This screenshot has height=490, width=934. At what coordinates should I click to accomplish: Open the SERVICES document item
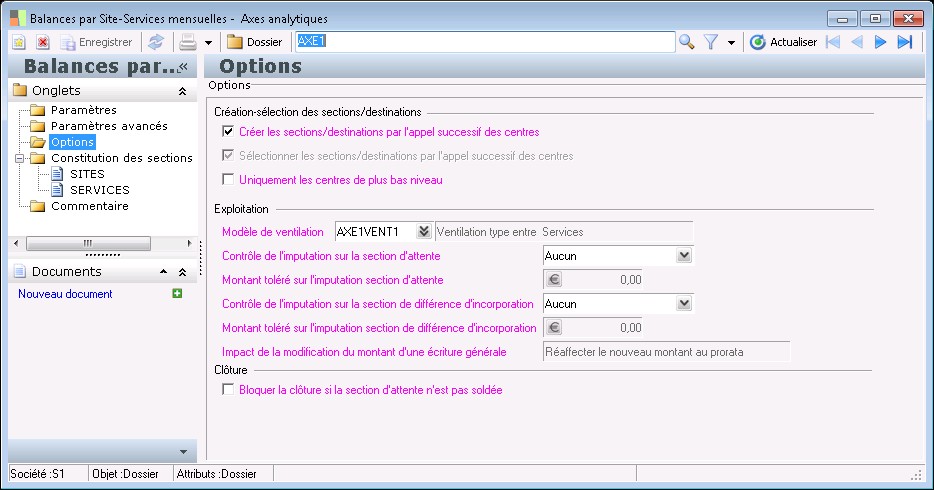(x=99, y=191)
